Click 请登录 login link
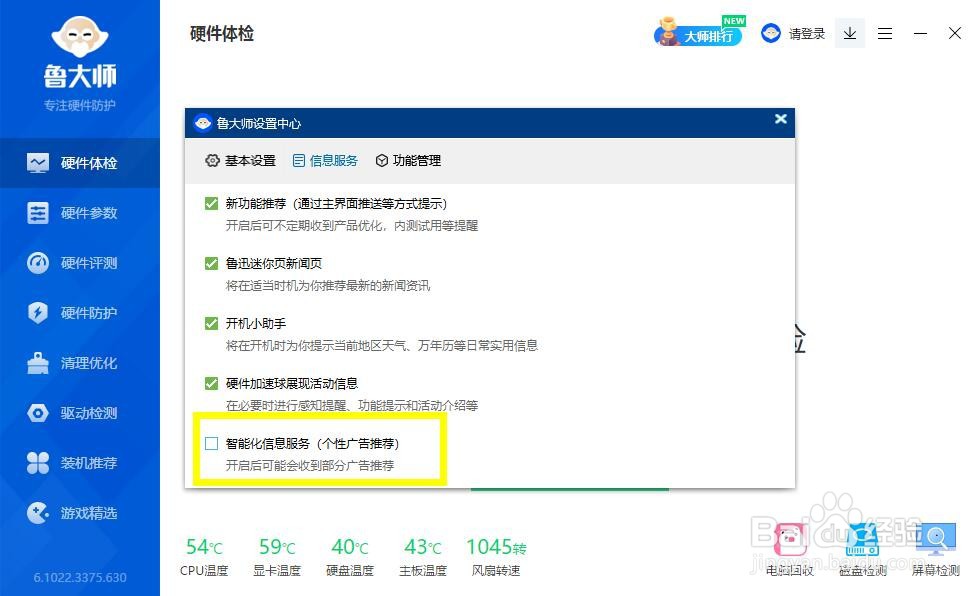 [807, 34]
